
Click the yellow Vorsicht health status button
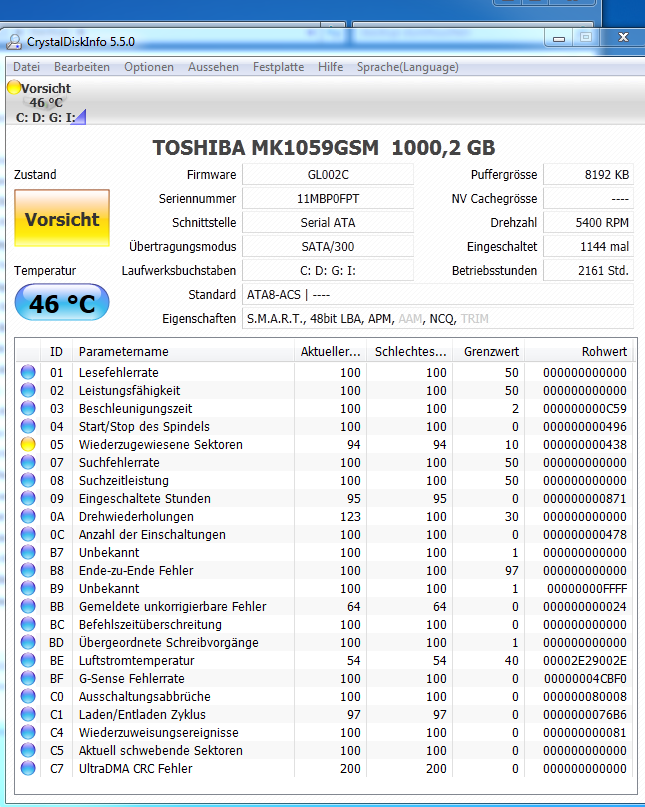(x=62, y=218)
